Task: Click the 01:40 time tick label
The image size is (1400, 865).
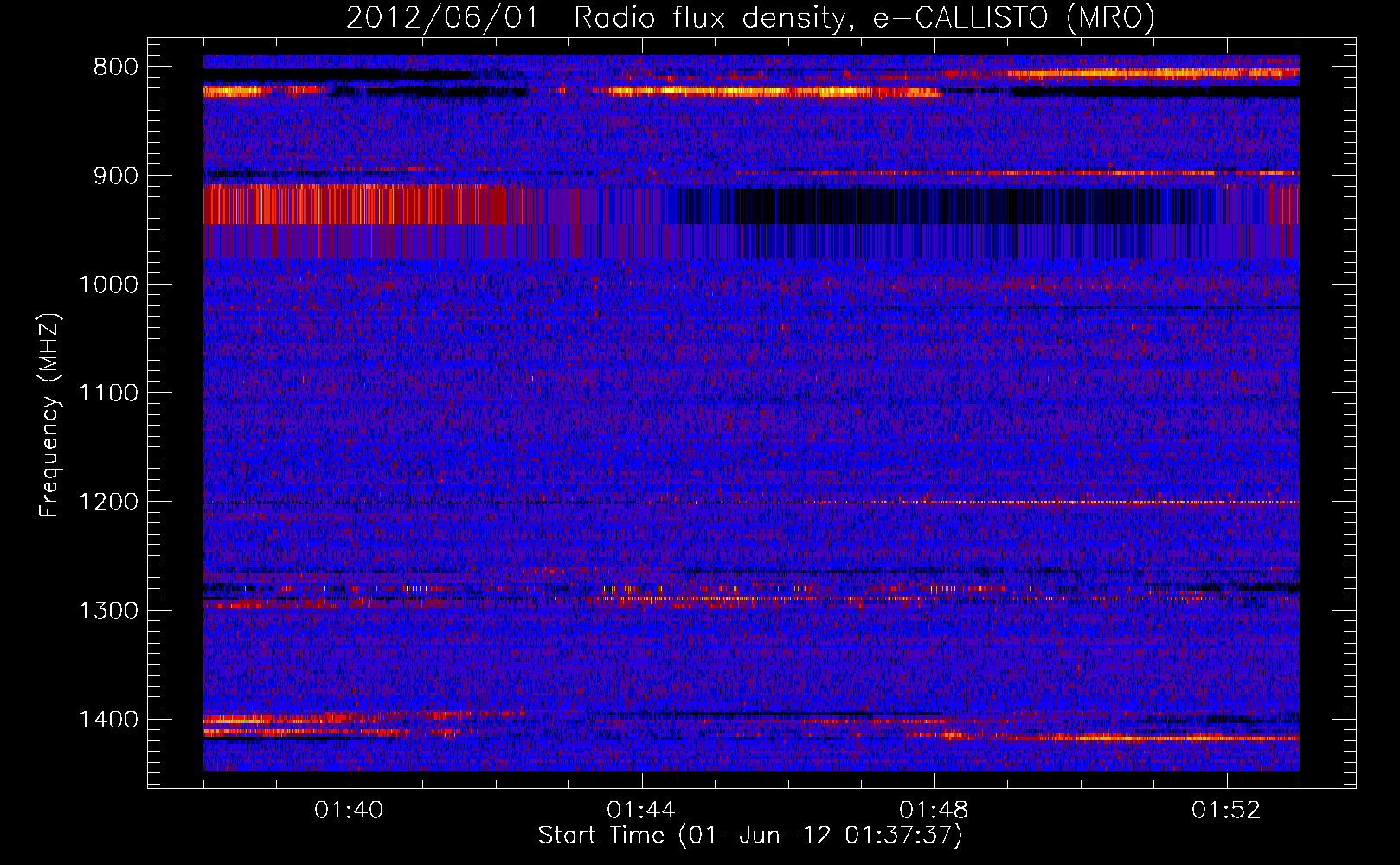Action: pos(350,811)
